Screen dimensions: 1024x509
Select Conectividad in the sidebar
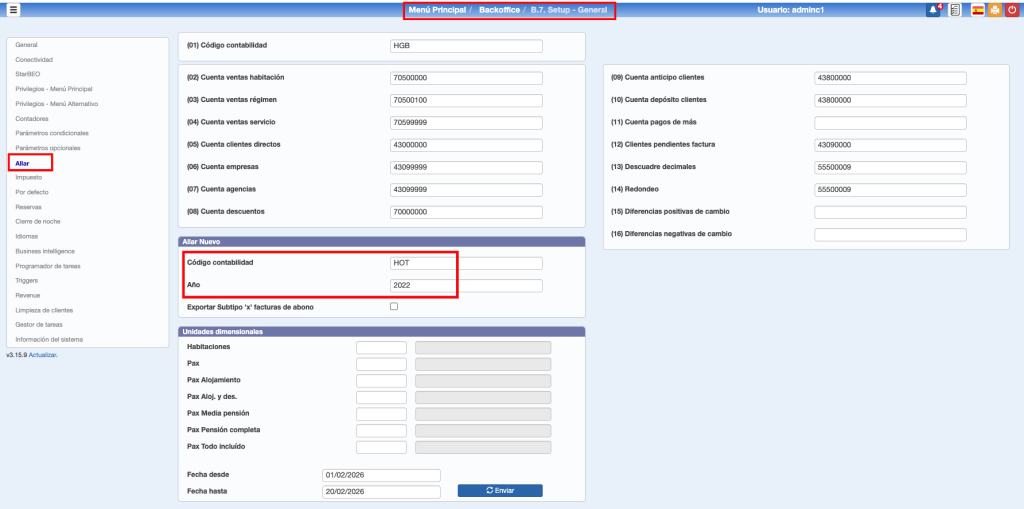34,60
